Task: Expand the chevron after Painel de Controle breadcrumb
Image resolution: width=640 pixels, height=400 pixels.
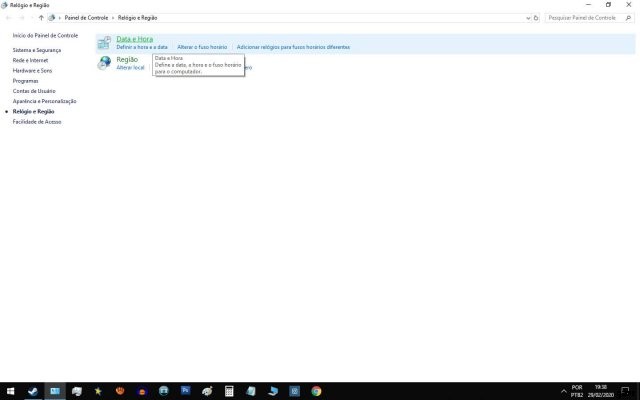Action: [113, 18]
